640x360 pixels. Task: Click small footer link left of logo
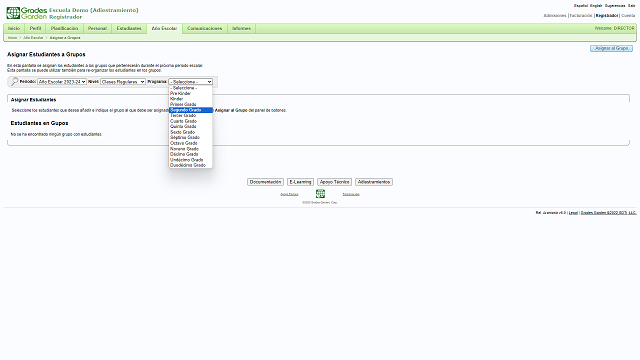(289, 194)
